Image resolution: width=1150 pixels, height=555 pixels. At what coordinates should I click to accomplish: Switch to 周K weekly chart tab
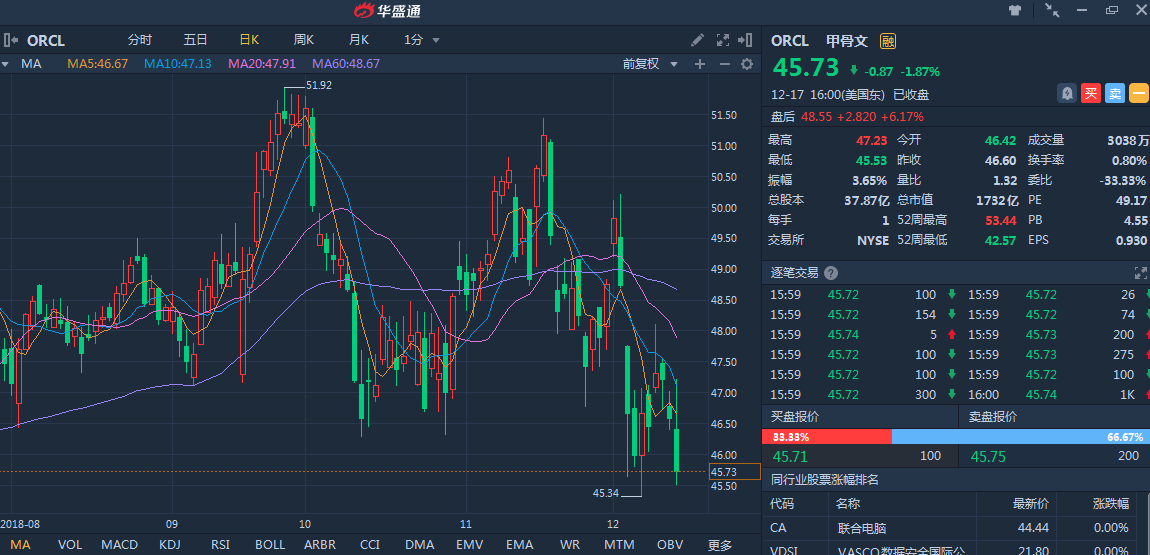(304, 40)
